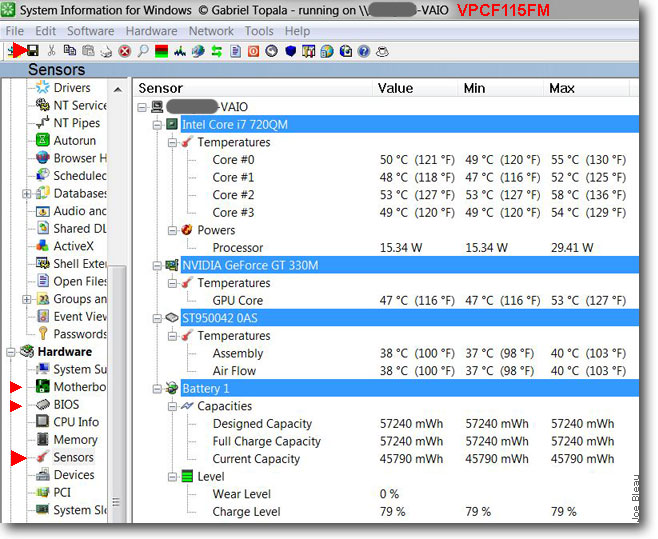Click the round dark arrow toolbar icon
Image resolution: width=658 pixels, height=539 pixels.
[x=272, y=51]
